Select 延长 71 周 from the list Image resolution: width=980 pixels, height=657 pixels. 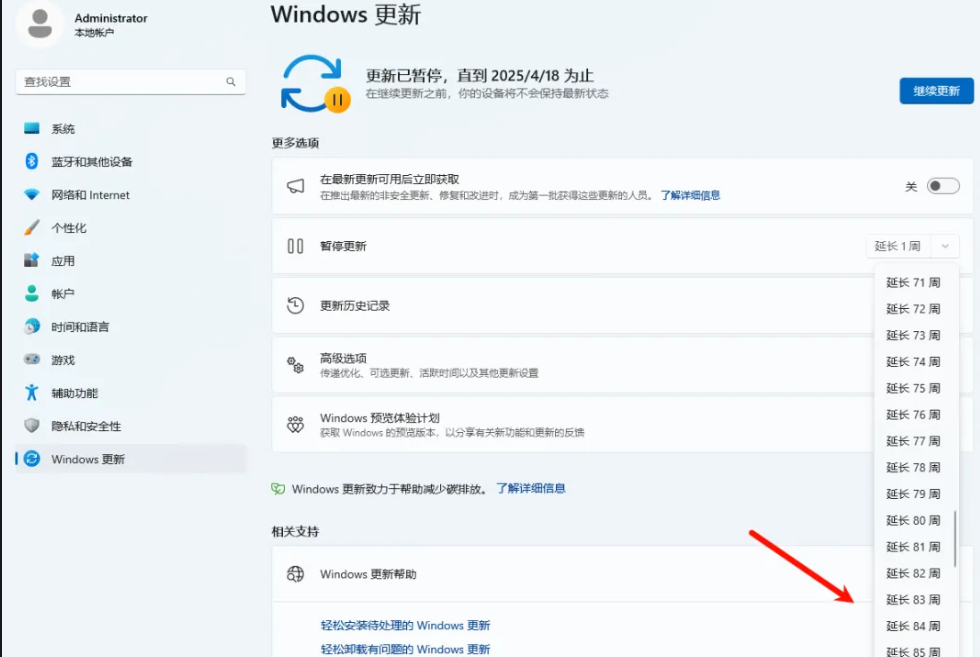[x=913, y=283]
